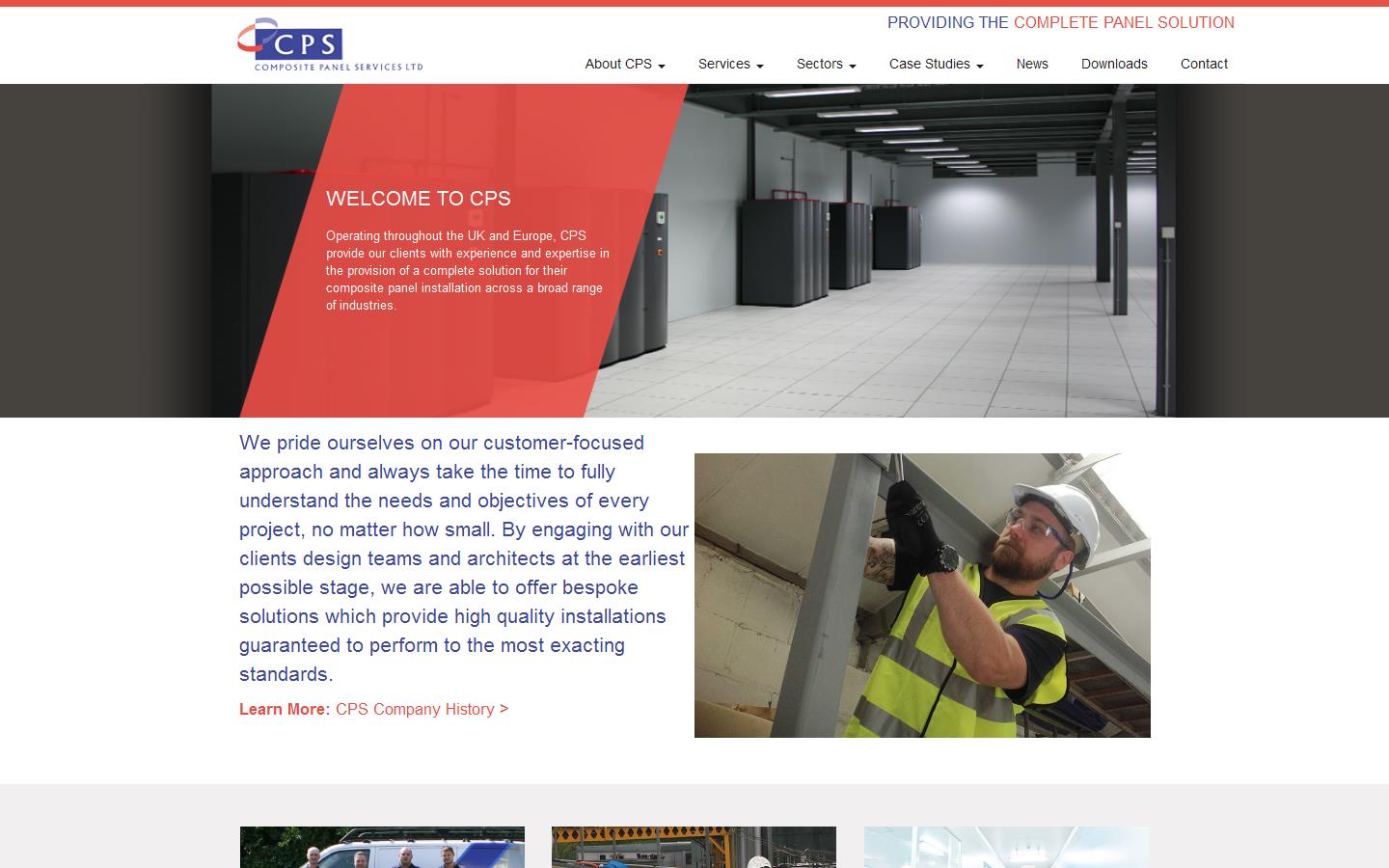Open the About CPS dropdown

pos(619,64)
